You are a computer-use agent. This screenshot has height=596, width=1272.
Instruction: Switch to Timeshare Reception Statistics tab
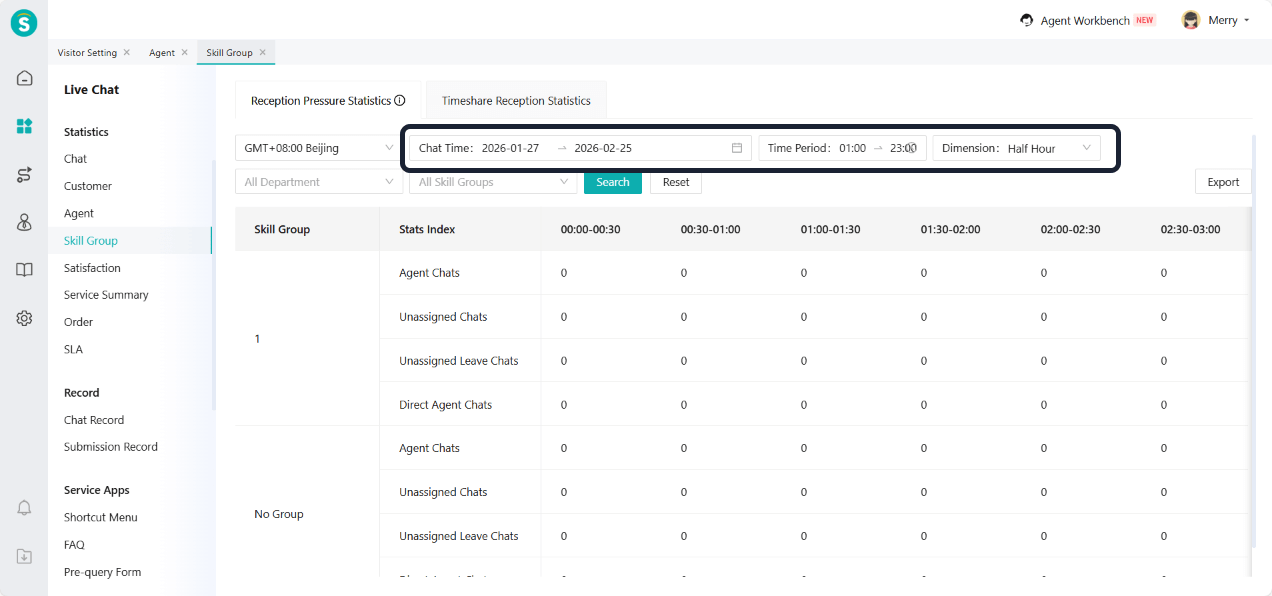(516, 100)
